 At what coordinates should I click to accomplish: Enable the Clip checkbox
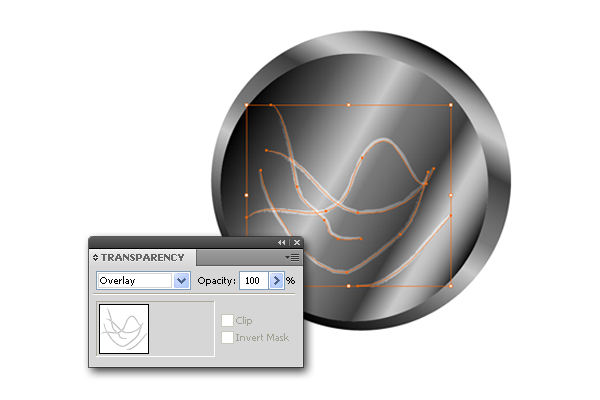pos(227,320)
